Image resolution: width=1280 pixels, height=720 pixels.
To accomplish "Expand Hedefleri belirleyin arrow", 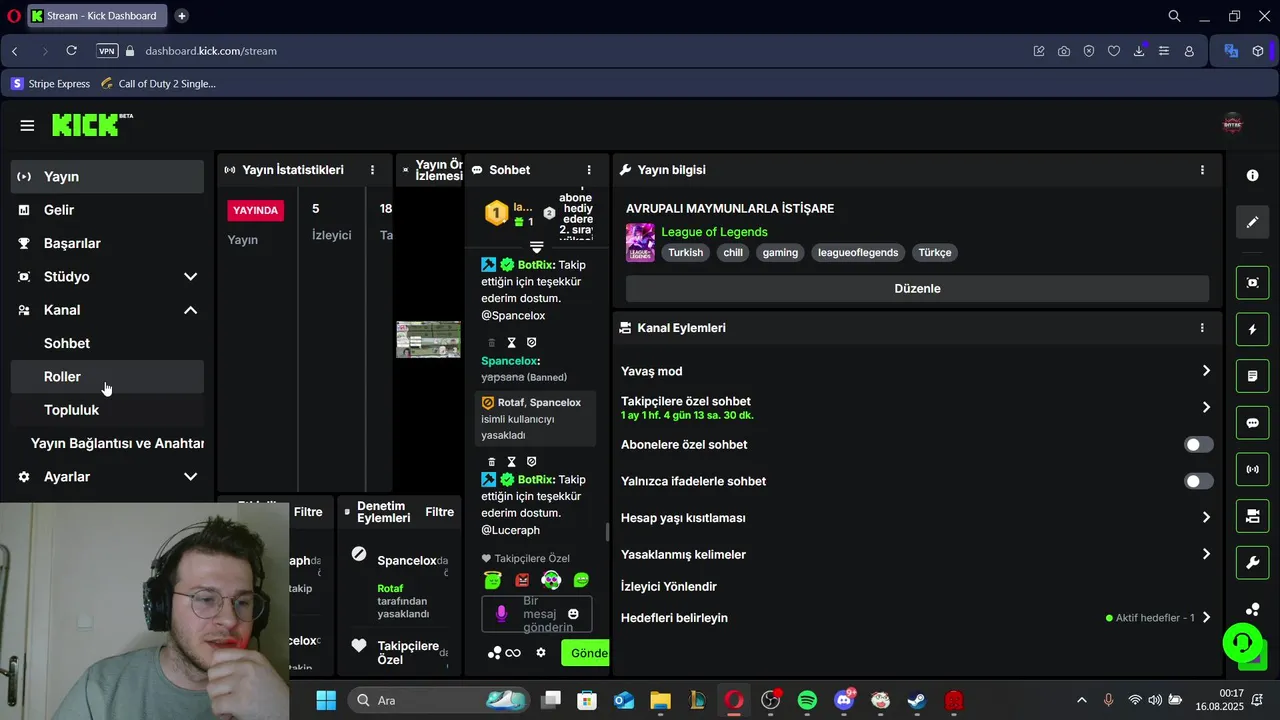I will (1206, 618).
